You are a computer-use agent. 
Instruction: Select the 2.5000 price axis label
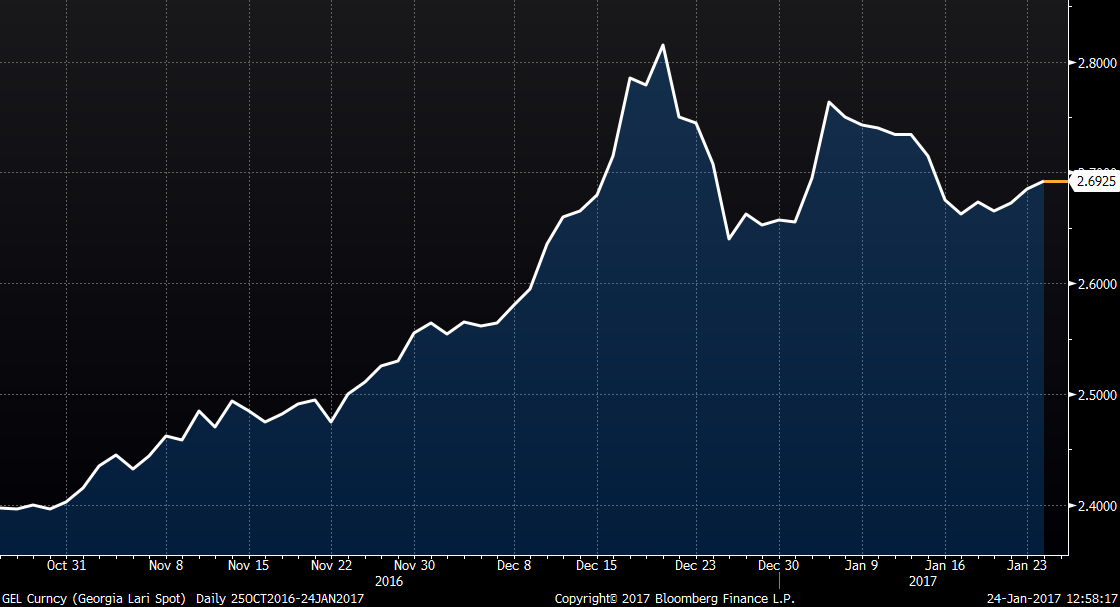click(x=1094, y=395)
